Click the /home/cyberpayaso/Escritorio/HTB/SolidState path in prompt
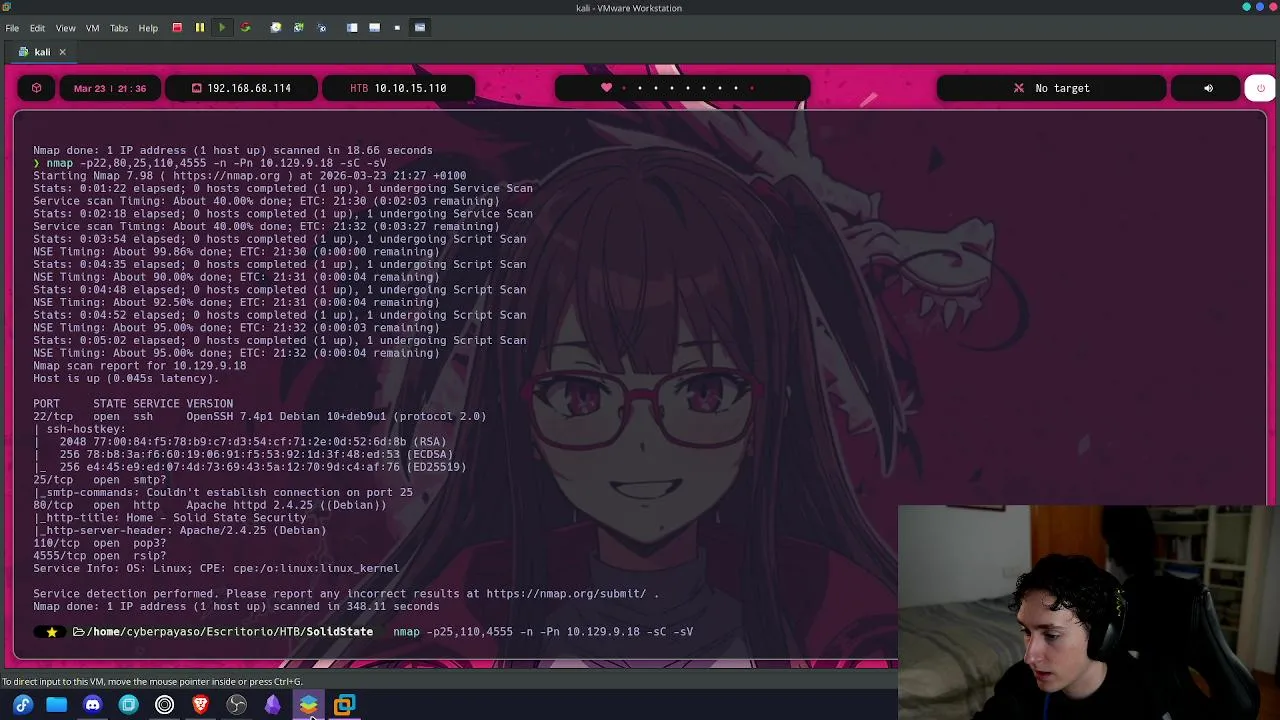This screenshot has width=1280, height=720. (x=229, y=632)
